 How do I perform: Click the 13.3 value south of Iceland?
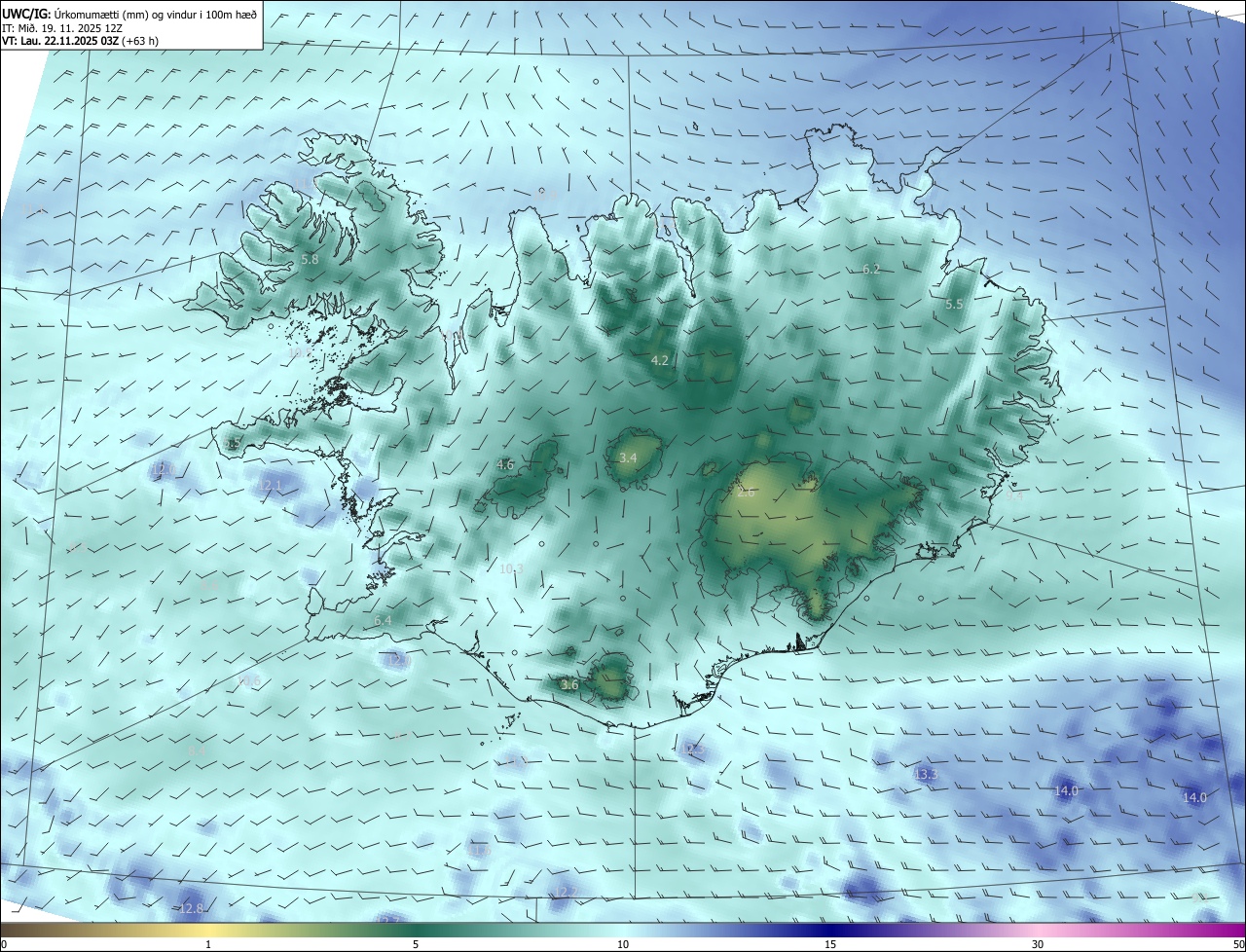pos(926,774)
